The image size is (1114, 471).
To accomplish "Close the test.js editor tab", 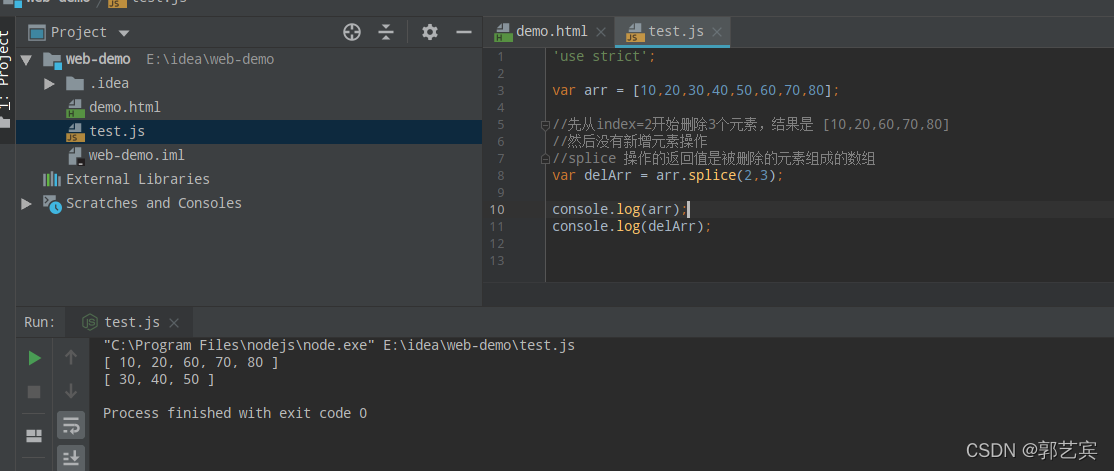I will pos(717,32).
